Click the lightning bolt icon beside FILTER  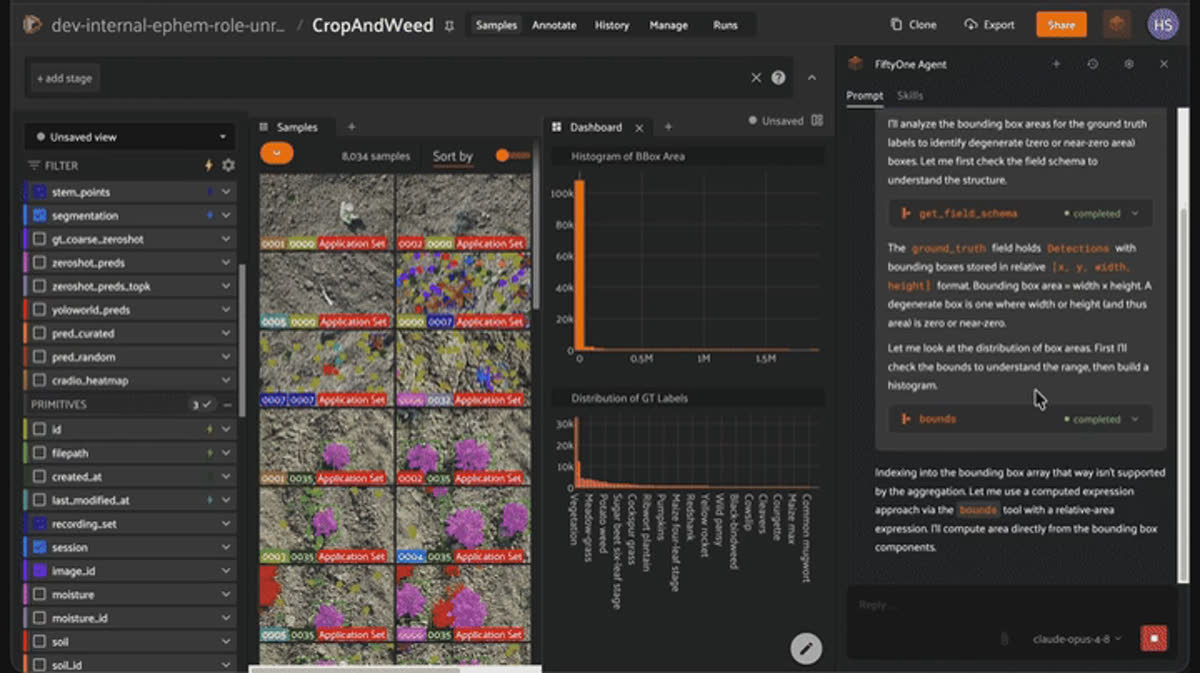coord(209,165)
